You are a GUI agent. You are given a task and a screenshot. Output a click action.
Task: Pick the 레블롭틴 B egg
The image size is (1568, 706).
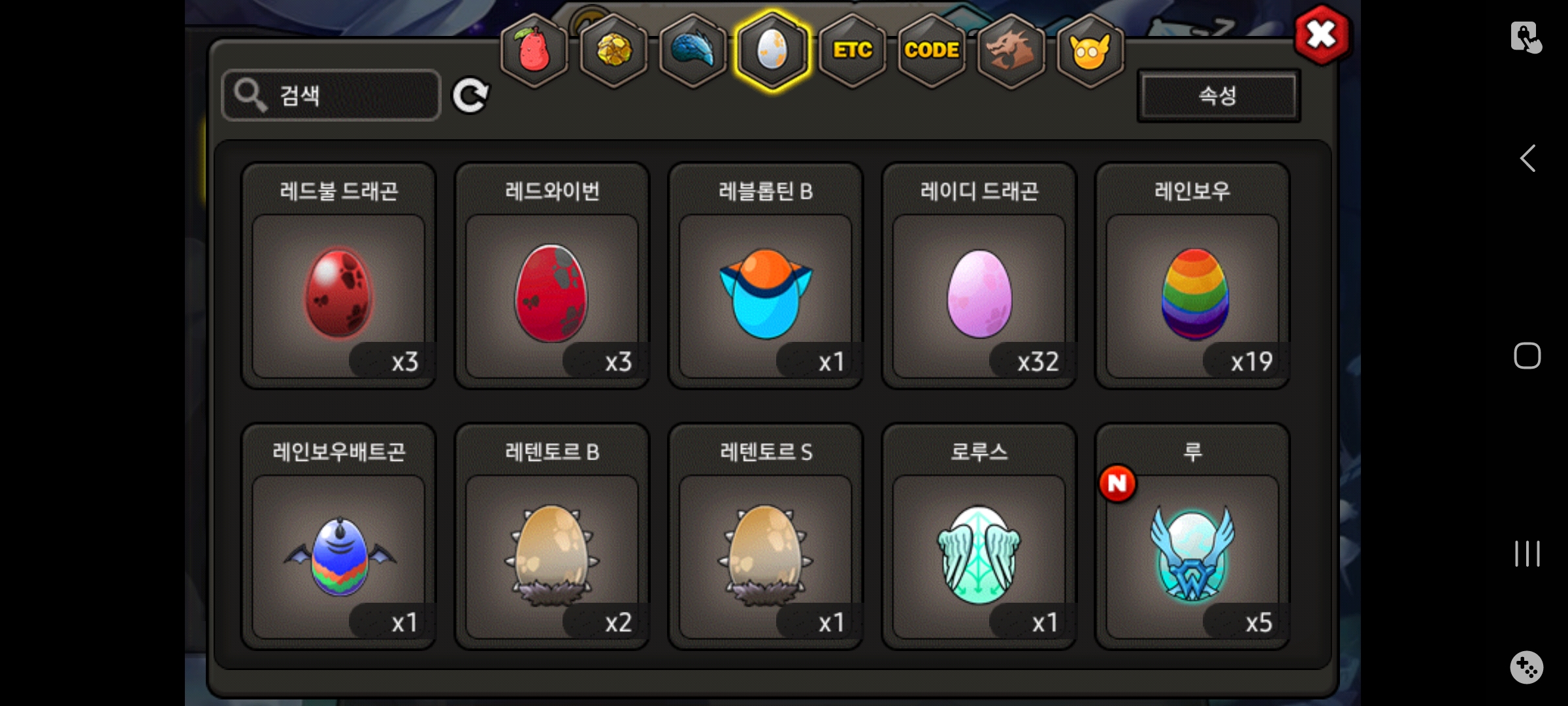(766, 275)
